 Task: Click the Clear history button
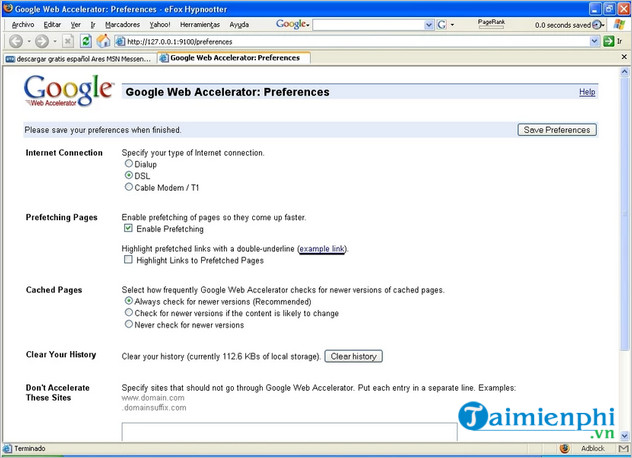pyautogui.click(x=353, y=356)
